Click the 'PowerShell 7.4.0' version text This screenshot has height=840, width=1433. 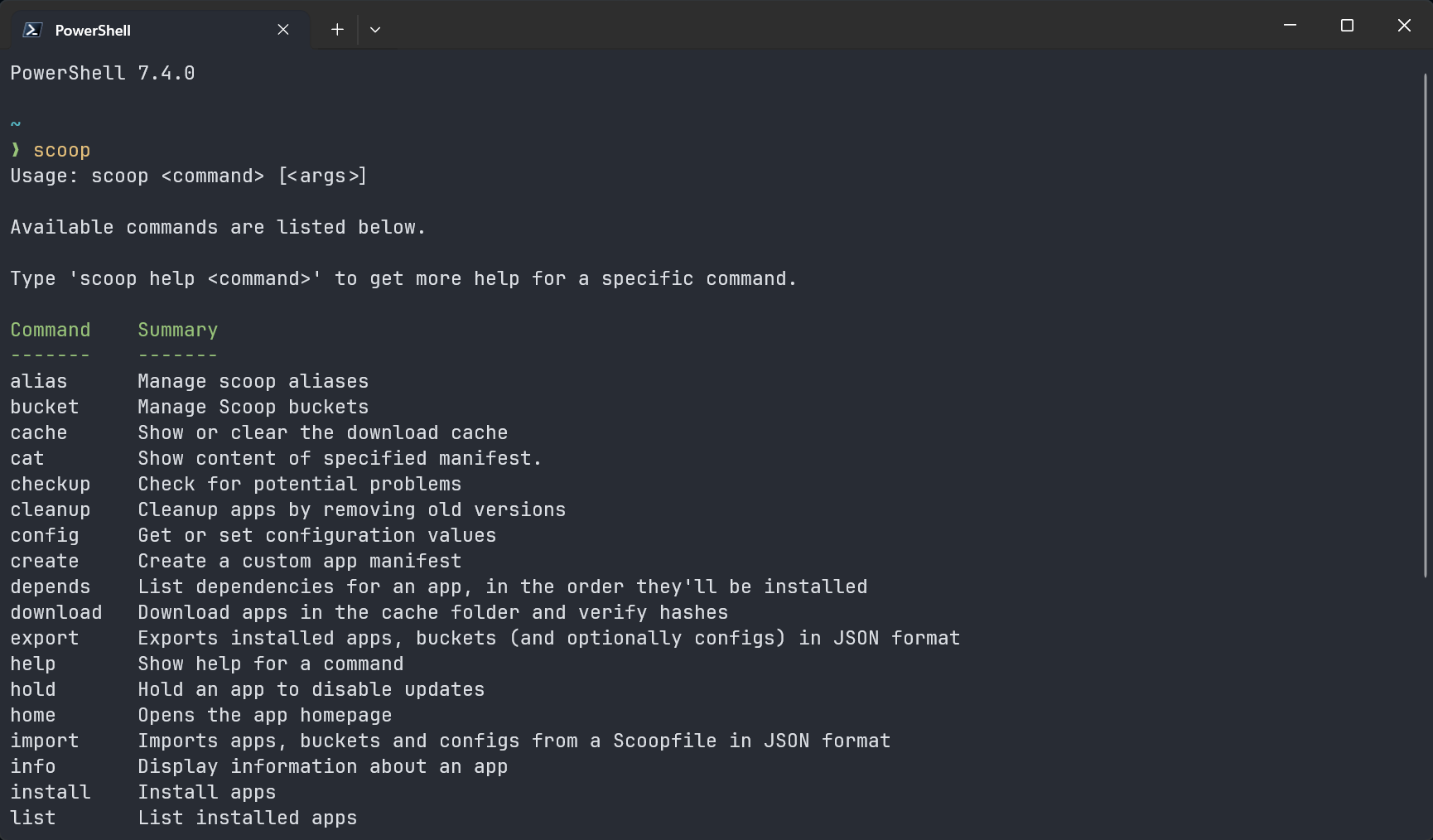(x=103, y=74)
